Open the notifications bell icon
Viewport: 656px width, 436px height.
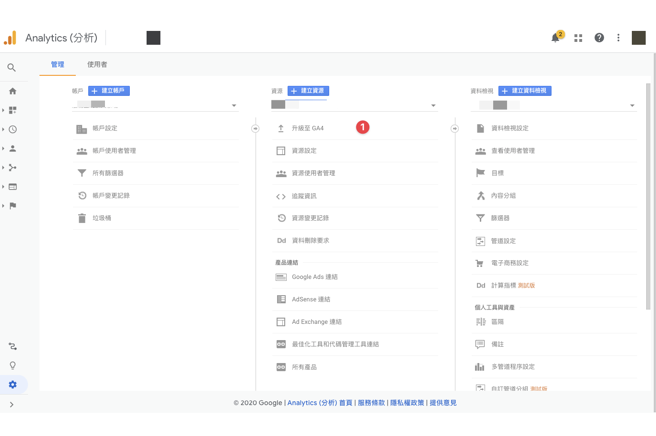(x=556, y=38)
